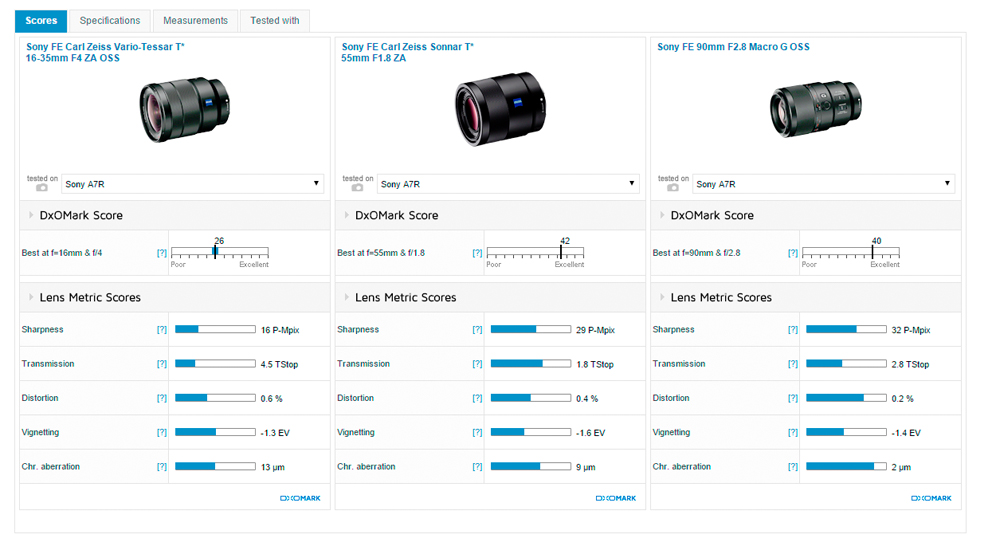The image size is (1000, 550).
Task: Click help icon for 55mm lens Vignetting
Action: click(x=477, y=433)
